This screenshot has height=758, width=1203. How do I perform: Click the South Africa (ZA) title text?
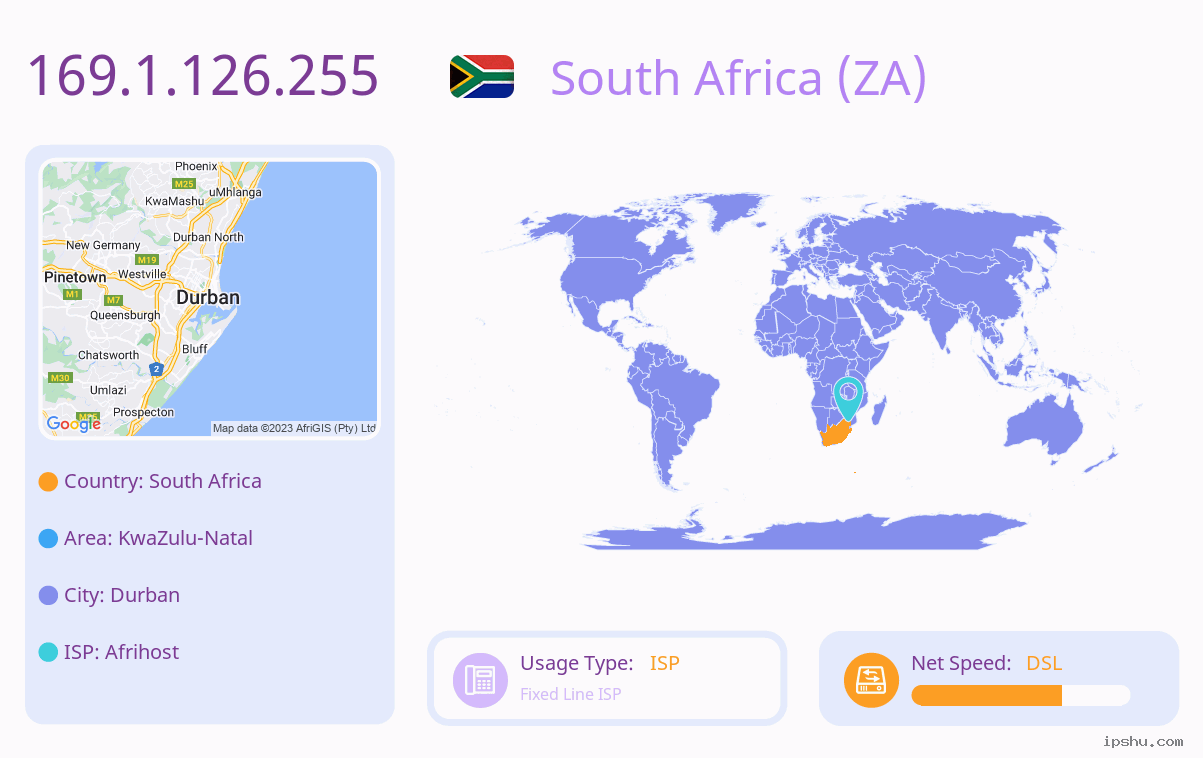click(x=739, y=78)
